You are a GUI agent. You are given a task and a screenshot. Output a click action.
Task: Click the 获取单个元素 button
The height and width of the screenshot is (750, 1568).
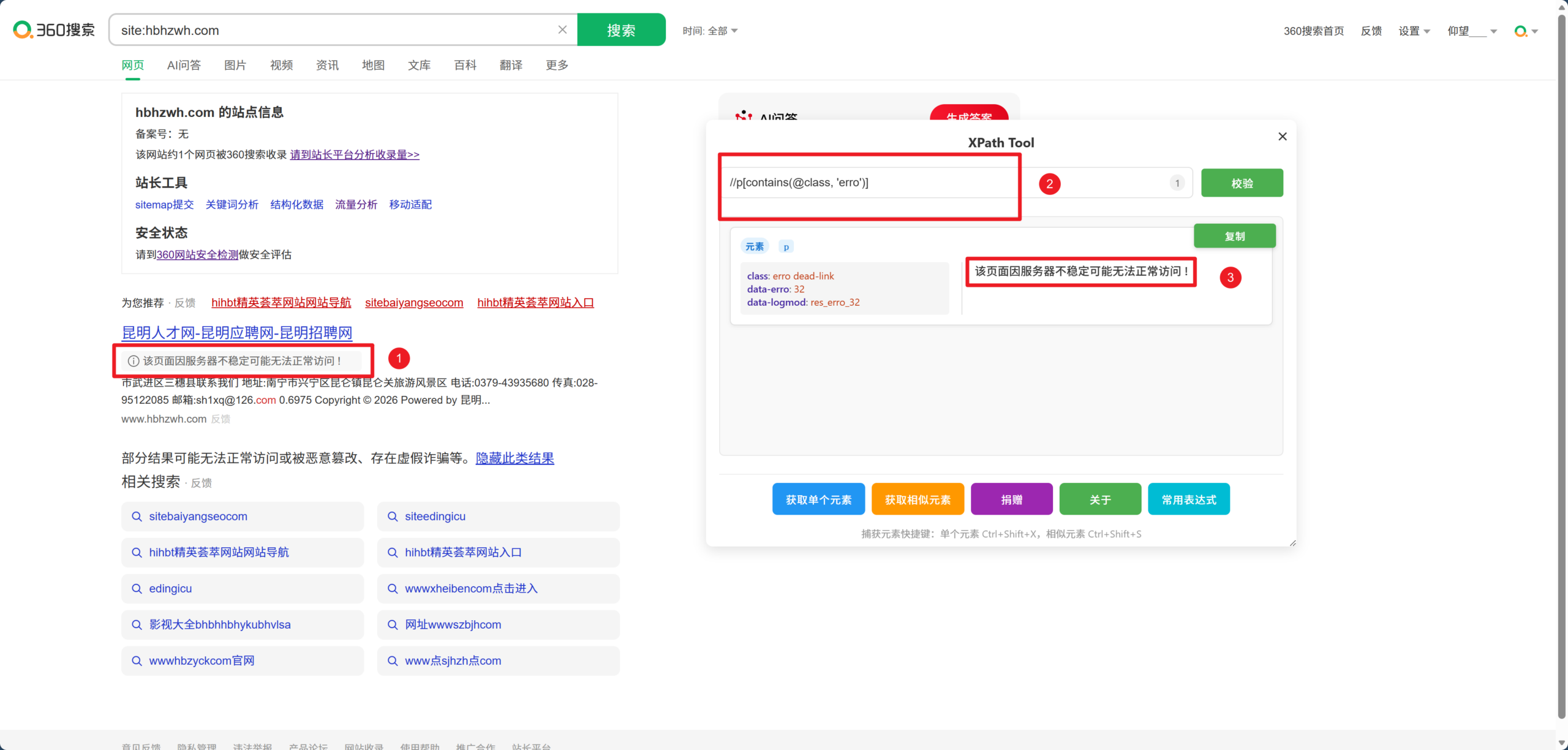click(818, 499)
